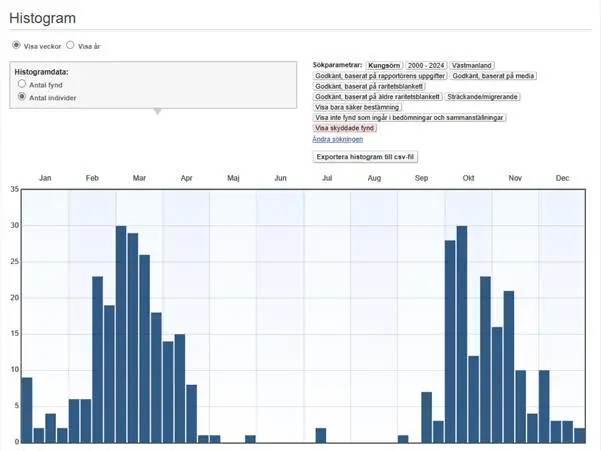The image size is (601, 451).
Task: Click the Västmanland parameter tag
Action: point(472,65)
